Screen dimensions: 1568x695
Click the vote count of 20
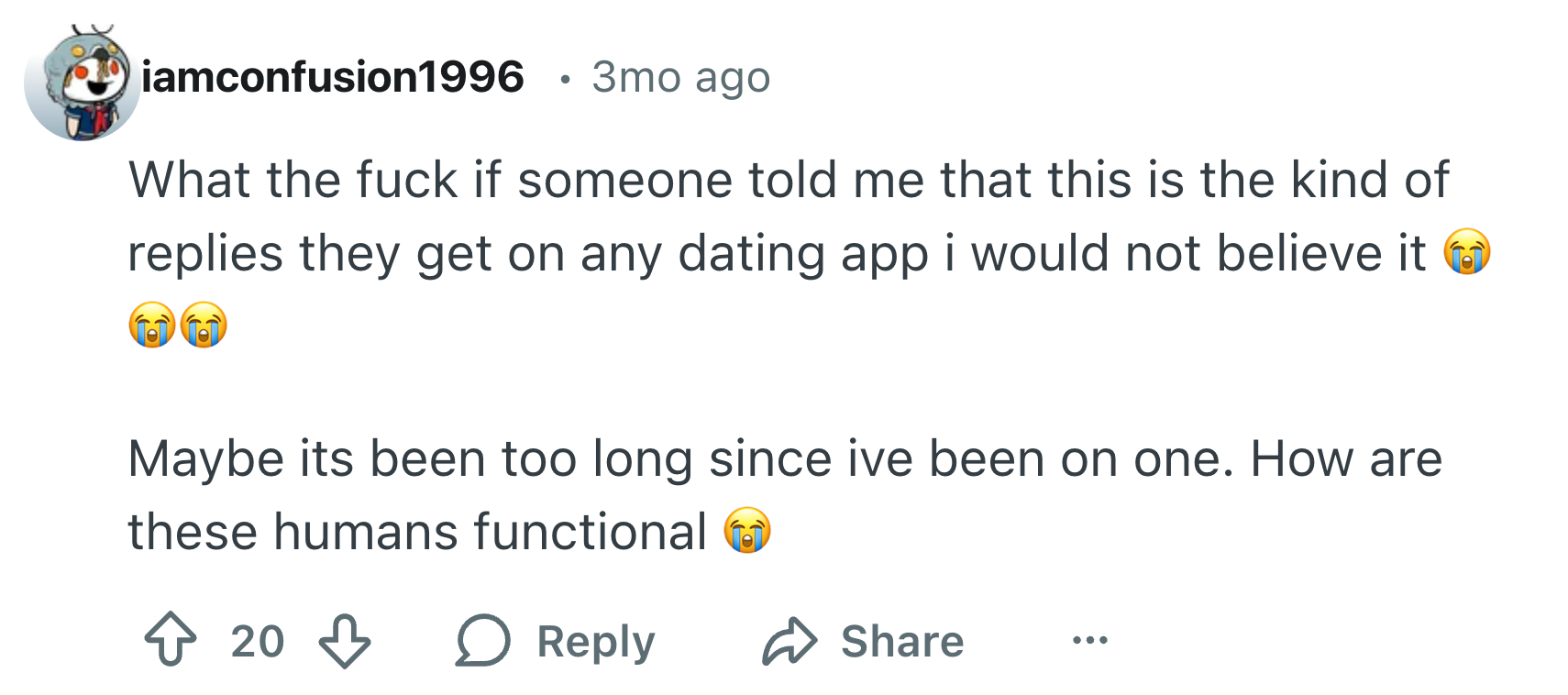(258, 641)
